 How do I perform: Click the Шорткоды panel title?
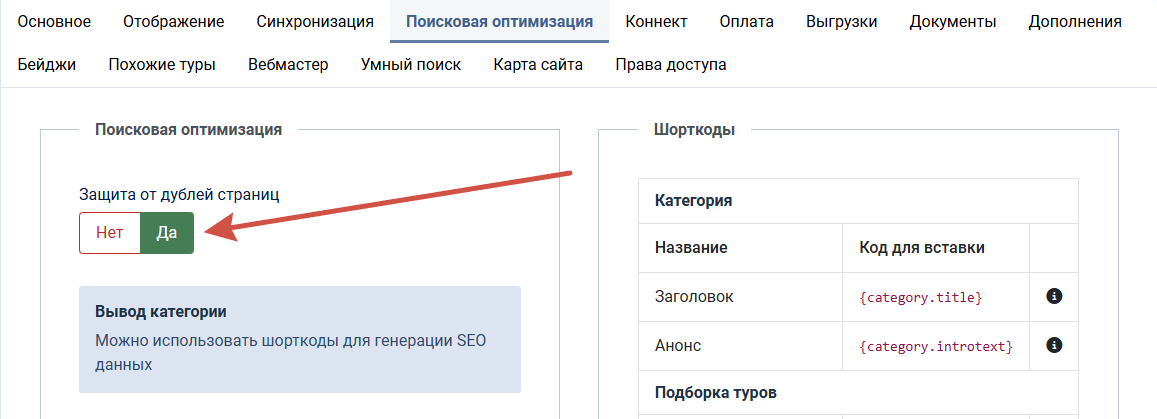point(694,130)
